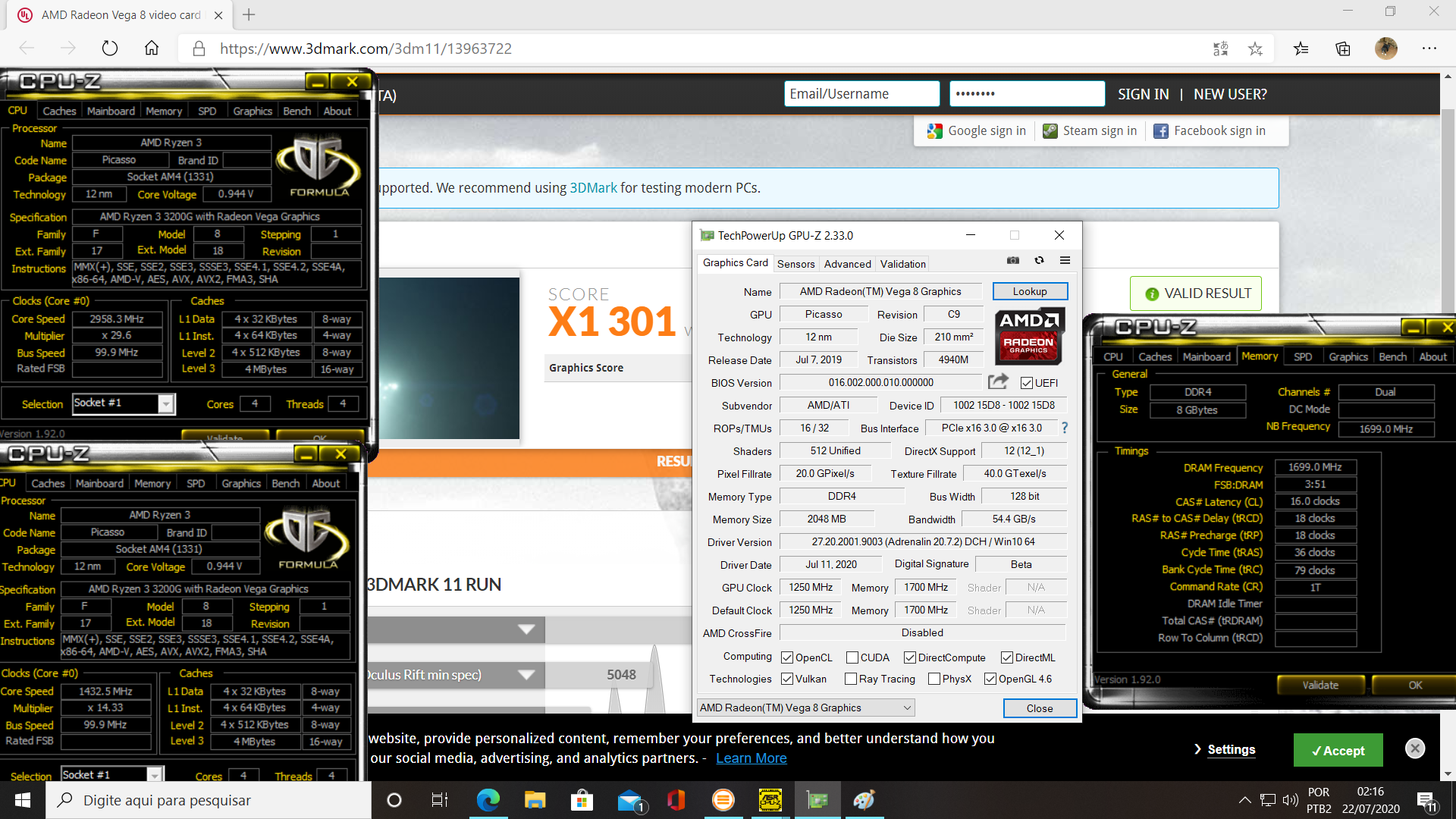Go to the browser home page

tap(152, 49)
